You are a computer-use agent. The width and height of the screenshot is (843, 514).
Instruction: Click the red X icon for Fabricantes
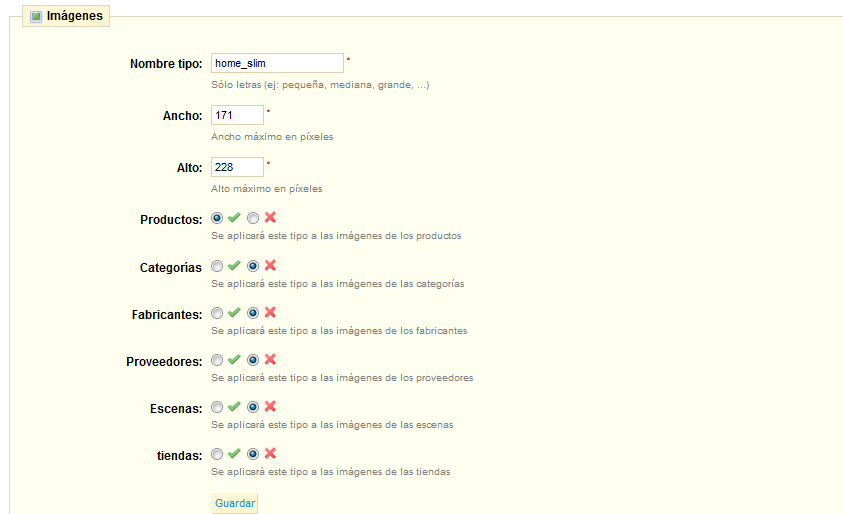tap(270, 313)
